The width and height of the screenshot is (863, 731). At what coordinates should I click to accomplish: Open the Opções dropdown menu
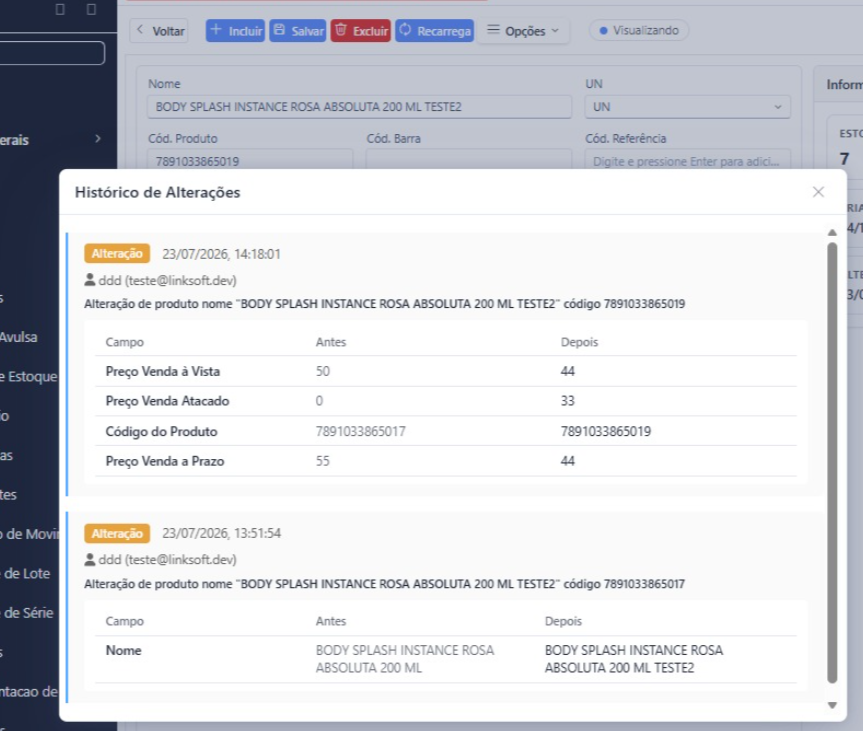coord(523,31)
